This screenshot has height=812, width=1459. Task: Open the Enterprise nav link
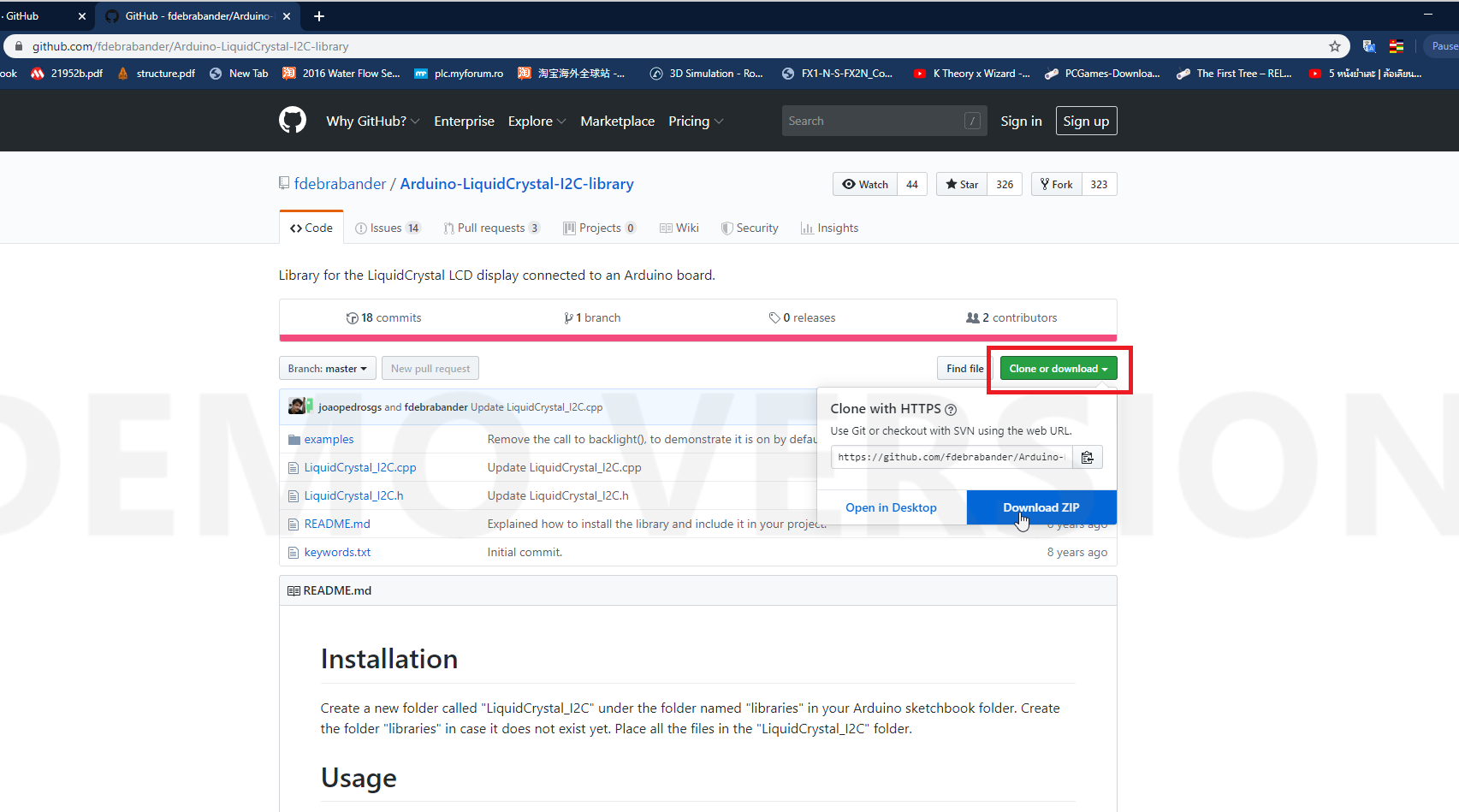coord(464,121)
